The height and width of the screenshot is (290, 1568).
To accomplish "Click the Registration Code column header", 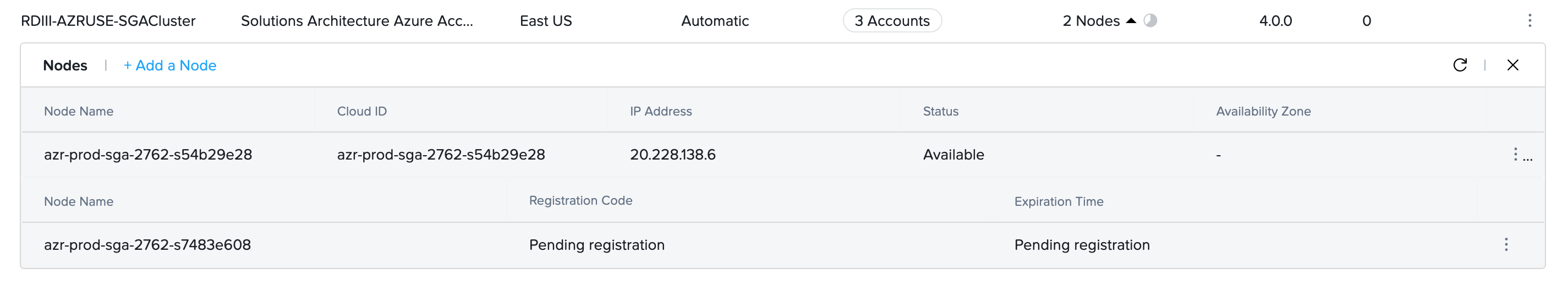I will pyautogui.click(x=580, y=200).
